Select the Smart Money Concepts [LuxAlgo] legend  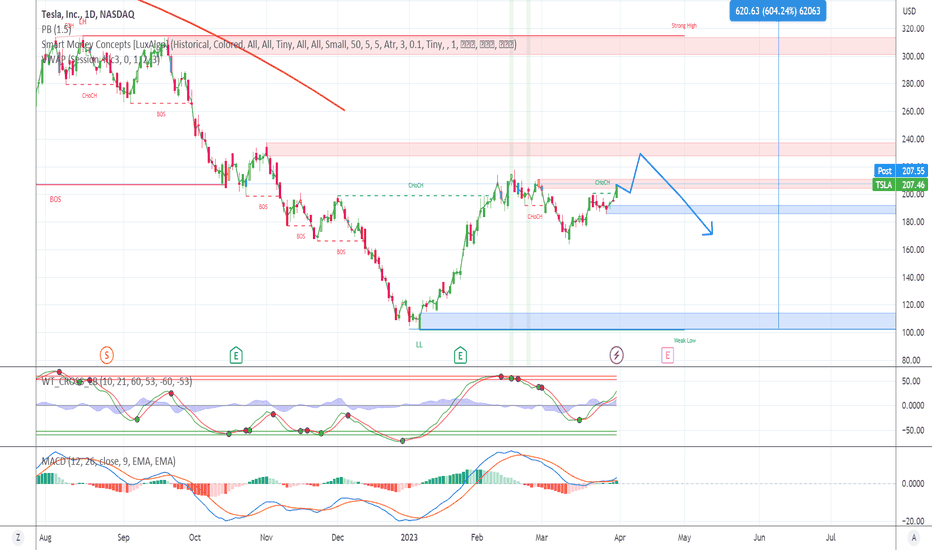coord(279,45)
